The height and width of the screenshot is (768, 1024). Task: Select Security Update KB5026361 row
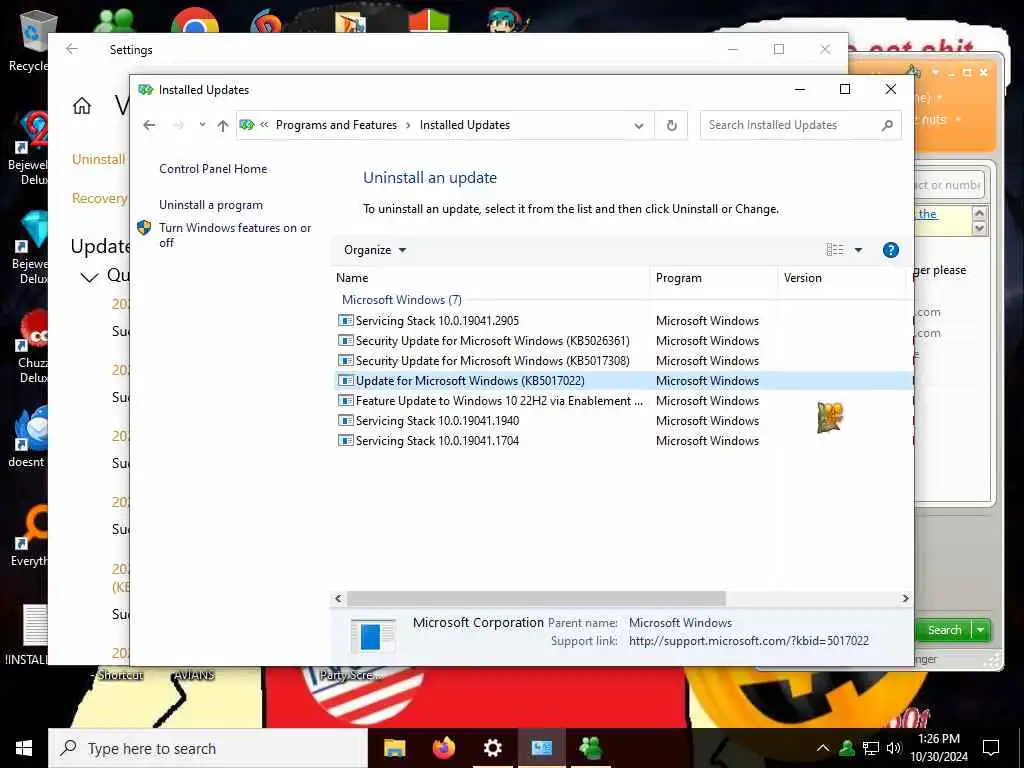[624, 341]
